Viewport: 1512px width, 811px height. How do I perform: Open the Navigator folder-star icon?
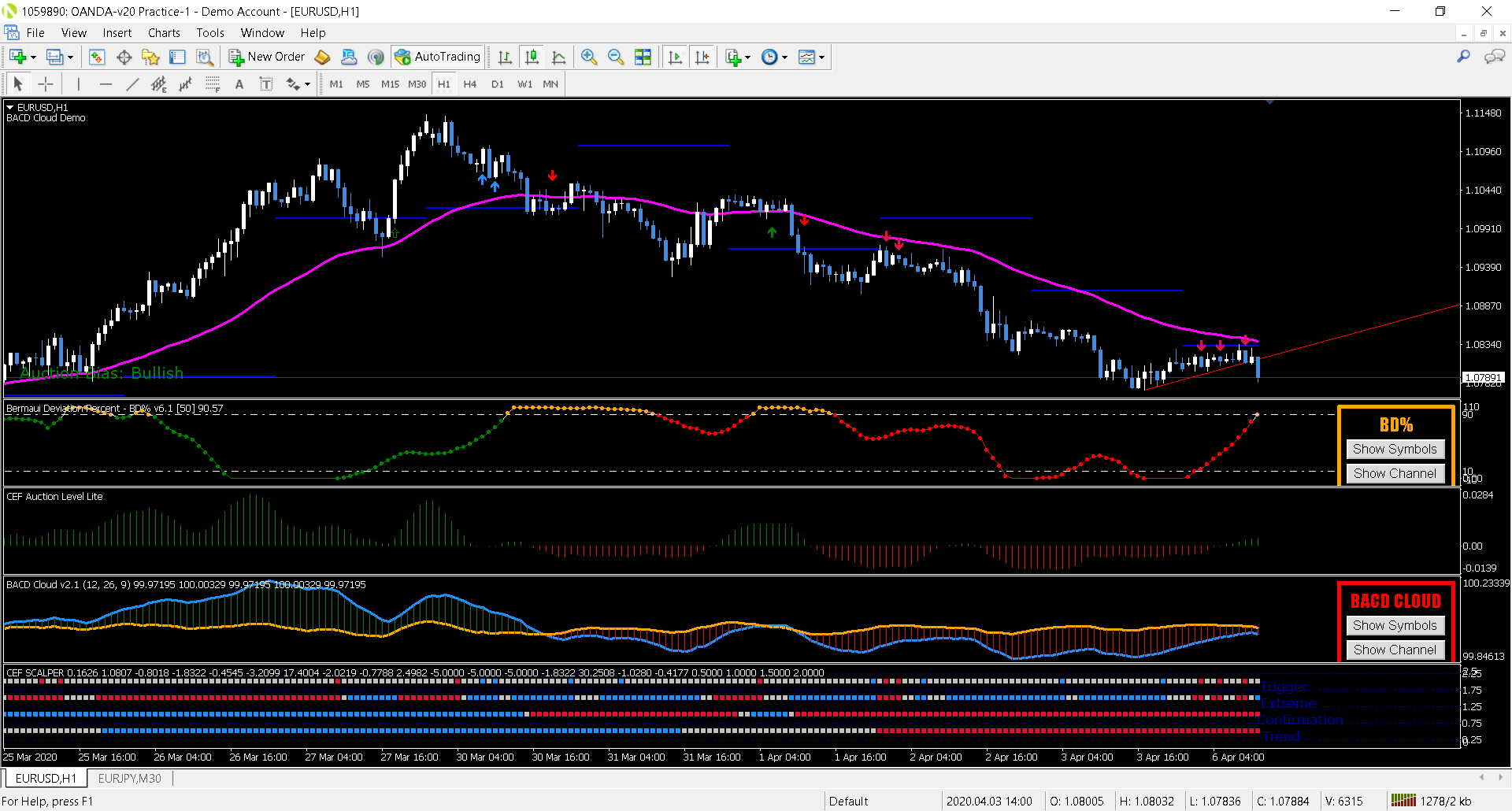(x=150, y=57)
